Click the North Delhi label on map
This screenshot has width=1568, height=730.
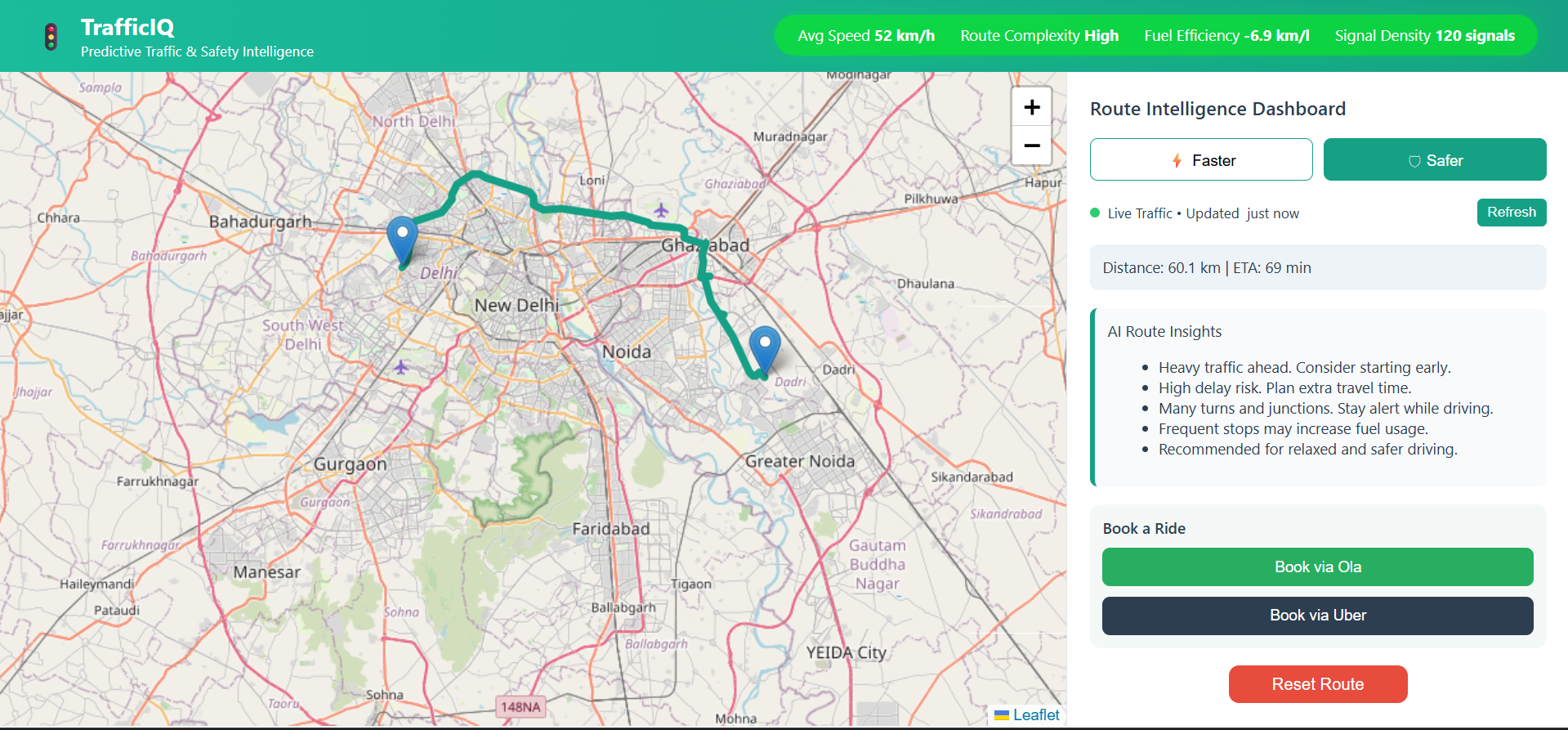(x=413, y=122)
